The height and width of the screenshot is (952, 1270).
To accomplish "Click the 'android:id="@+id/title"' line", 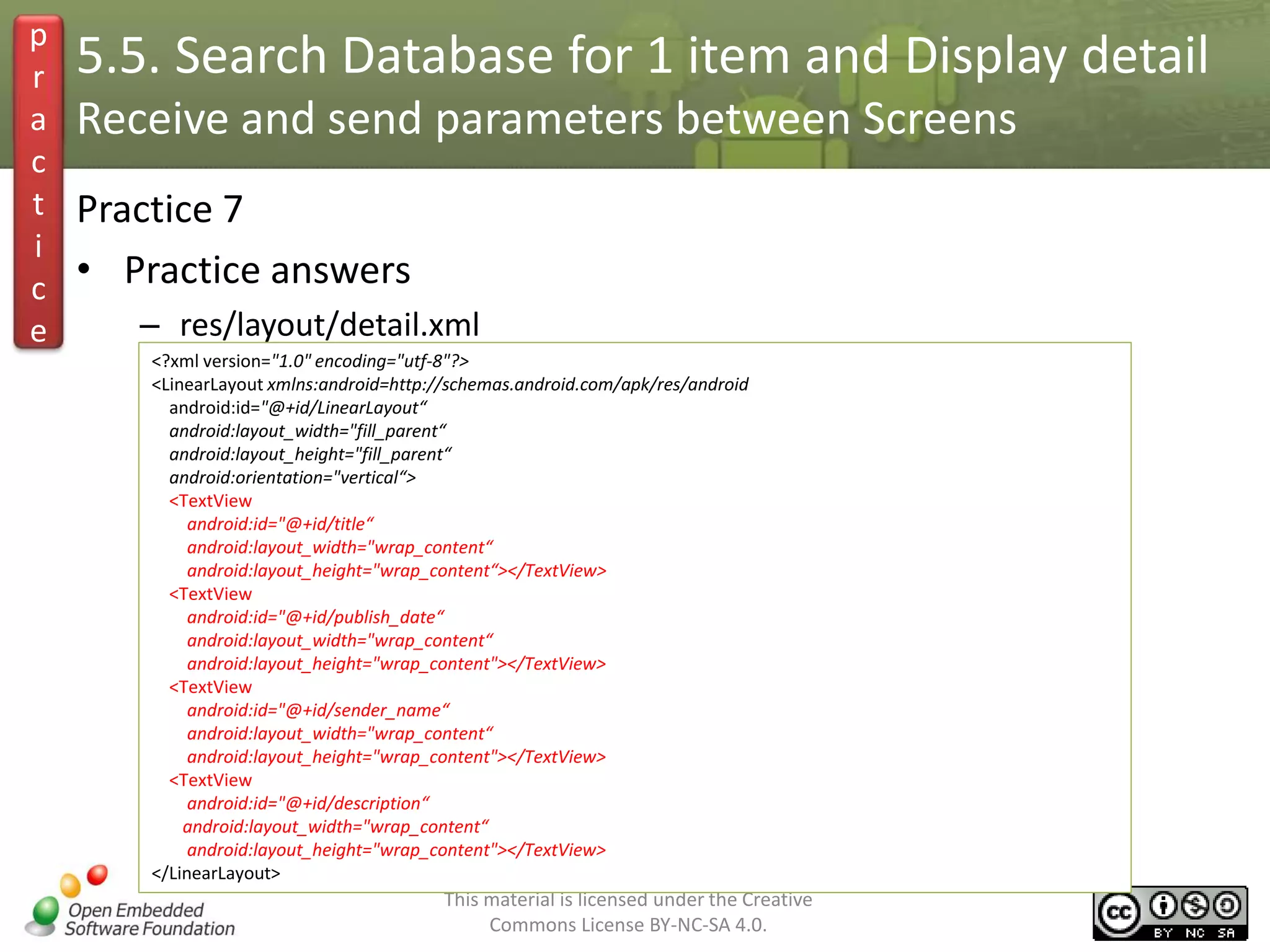I will 280,524.
